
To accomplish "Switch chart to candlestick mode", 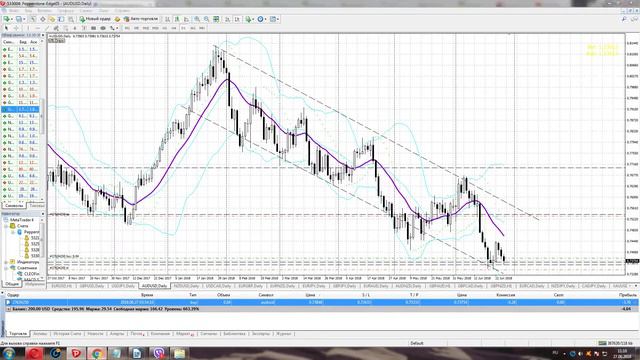I will pyautogui.click(x=176, y=19).
